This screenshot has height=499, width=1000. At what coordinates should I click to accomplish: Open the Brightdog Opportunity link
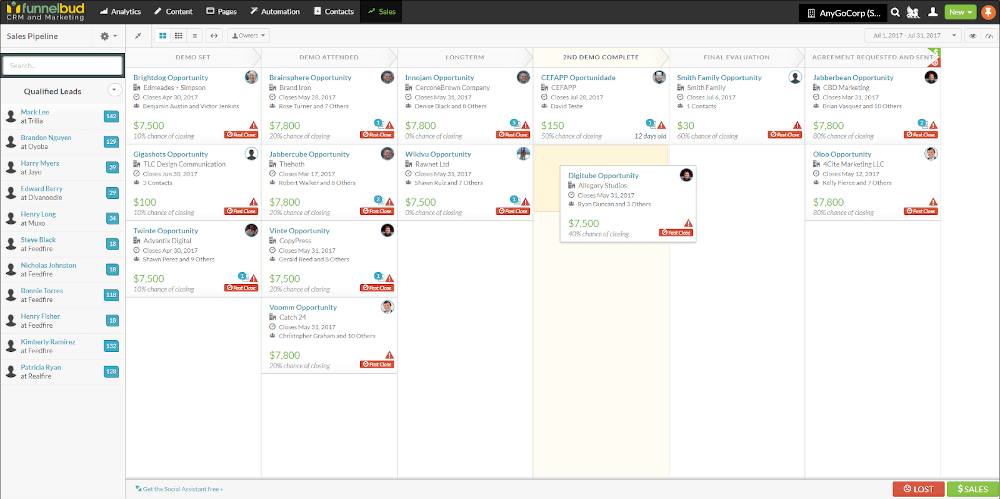click(x=171, y=78)
